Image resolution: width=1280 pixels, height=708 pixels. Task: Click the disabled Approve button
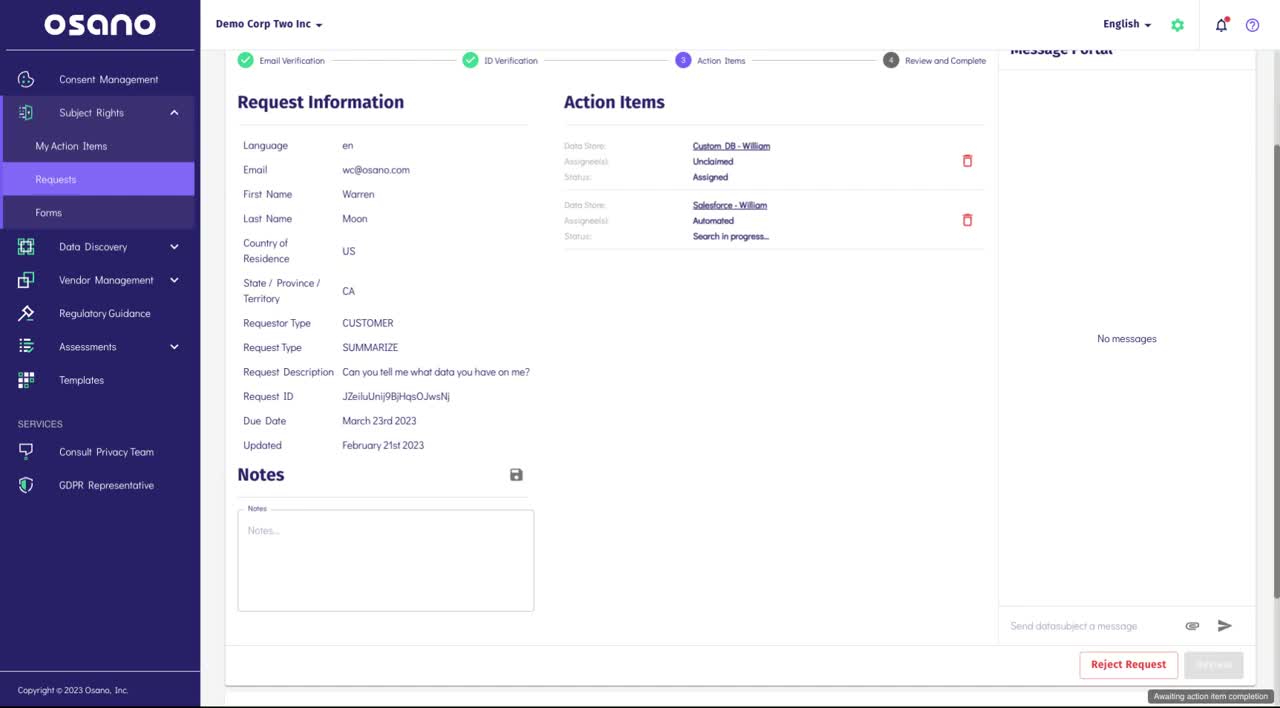pos(1213,665)
